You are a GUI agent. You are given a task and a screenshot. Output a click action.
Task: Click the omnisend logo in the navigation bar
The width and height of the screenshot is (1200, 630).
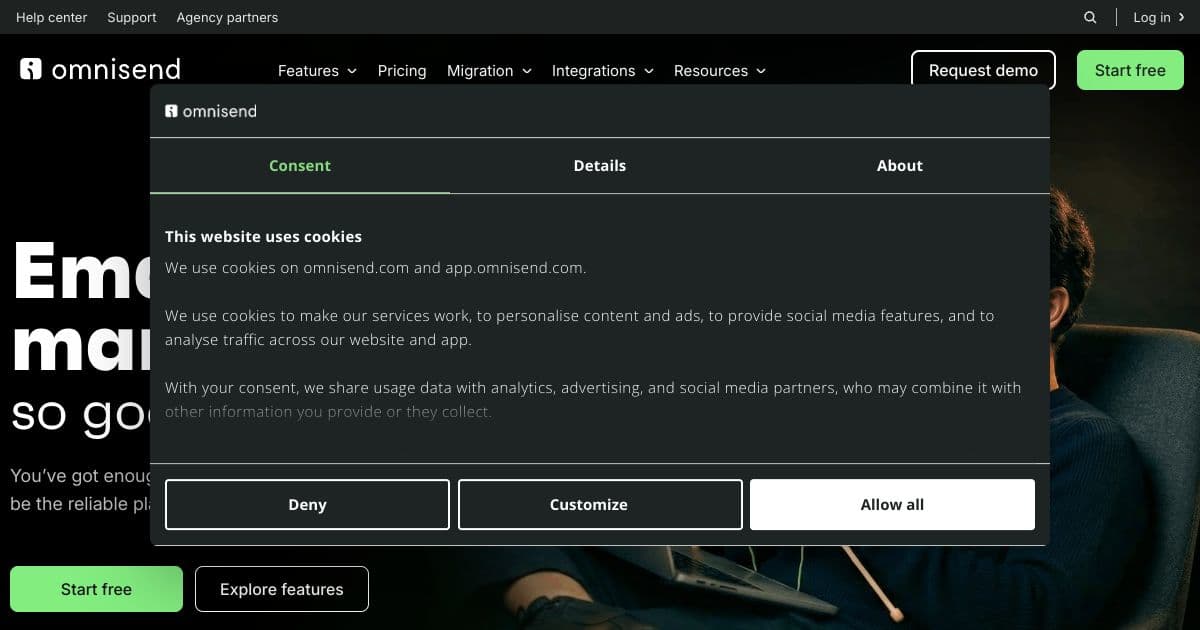click(98, 69)
